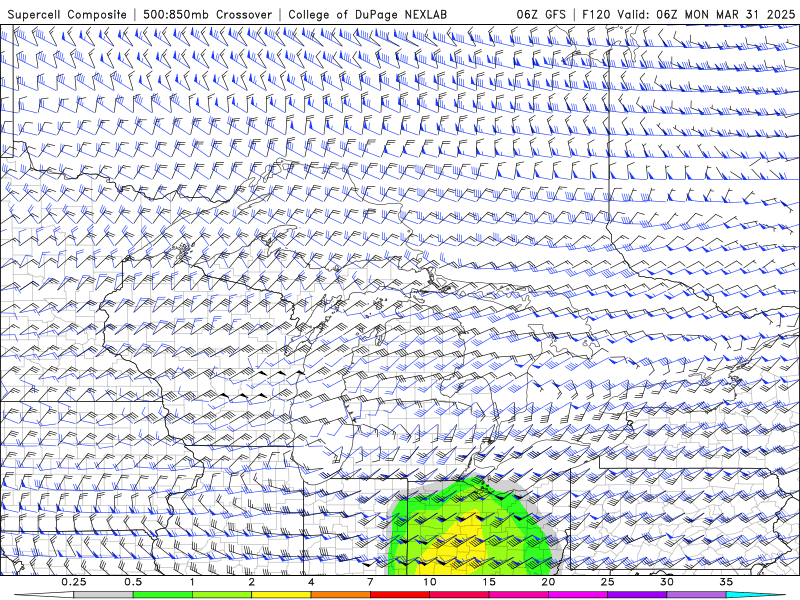Viewport: 800px width, 600px height.
Task: Click the legend value 20
Action: (548, 582)
